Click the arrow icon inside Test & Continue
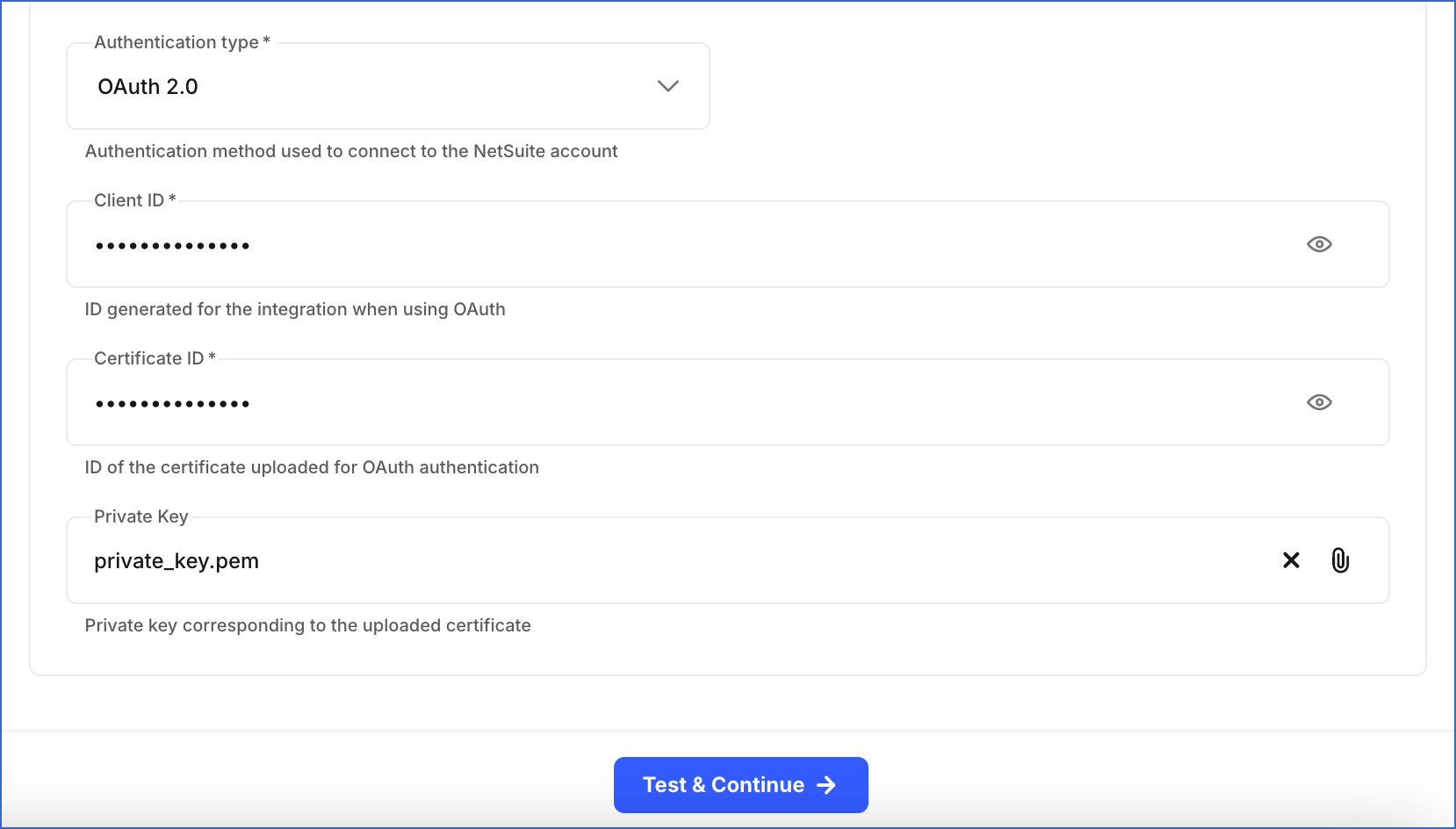This screenshot has height=829, width=1456. (826, 785)
